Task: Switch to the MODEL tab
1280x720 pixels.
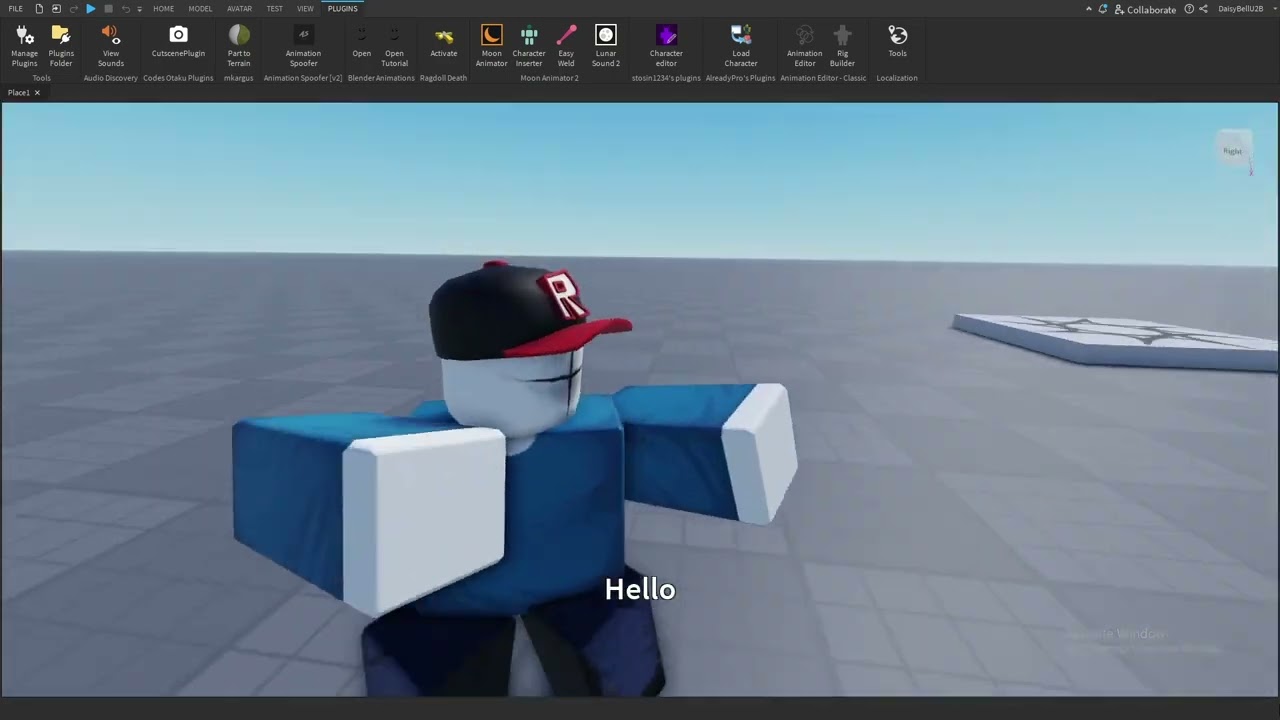Action: 200,9
